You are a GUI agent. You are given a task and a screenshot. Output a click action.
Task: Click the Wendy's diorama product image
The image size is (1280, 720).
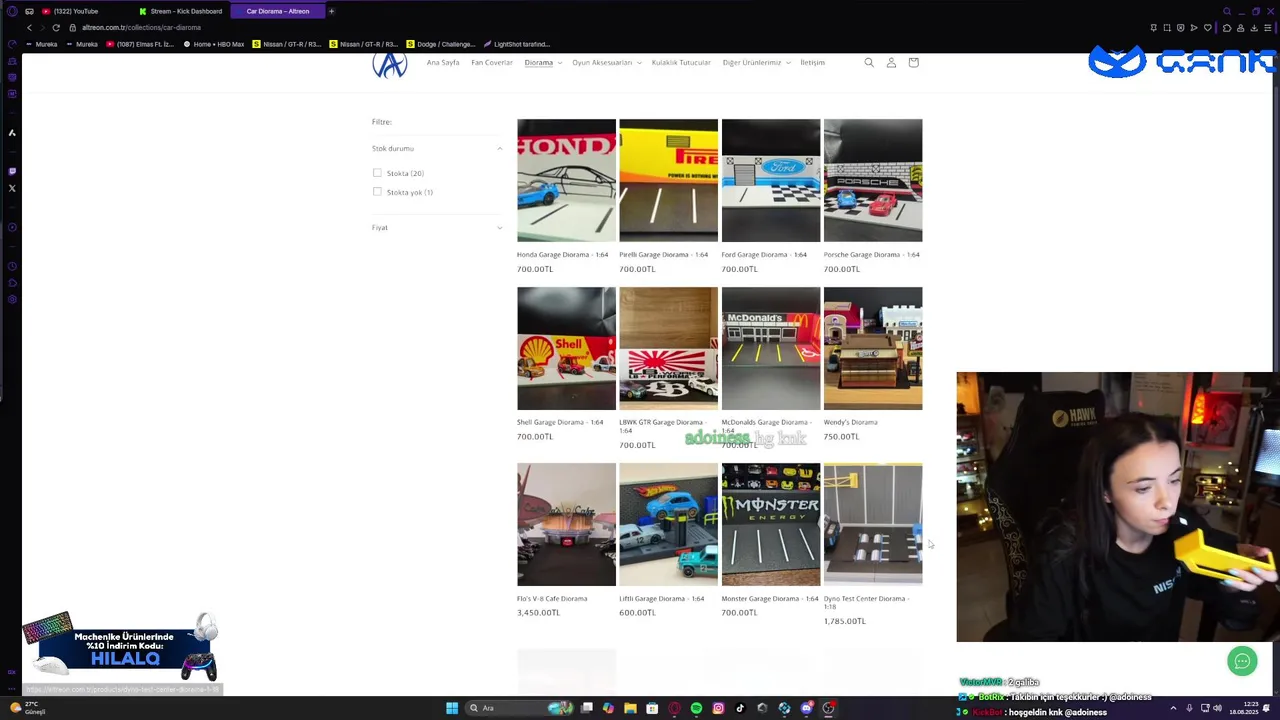pos(873,348)
